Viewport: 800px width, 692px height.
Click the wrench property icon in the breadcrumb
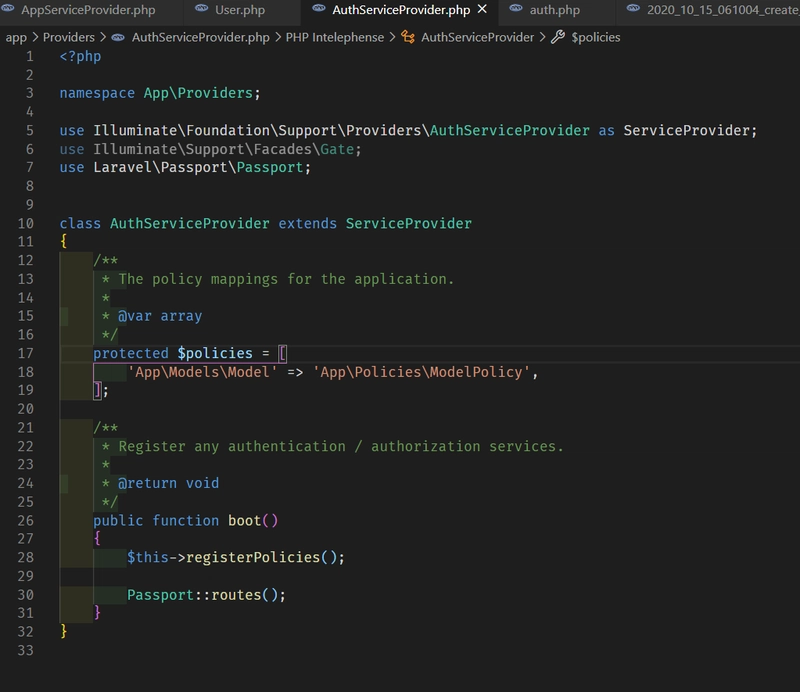[558, 37]
